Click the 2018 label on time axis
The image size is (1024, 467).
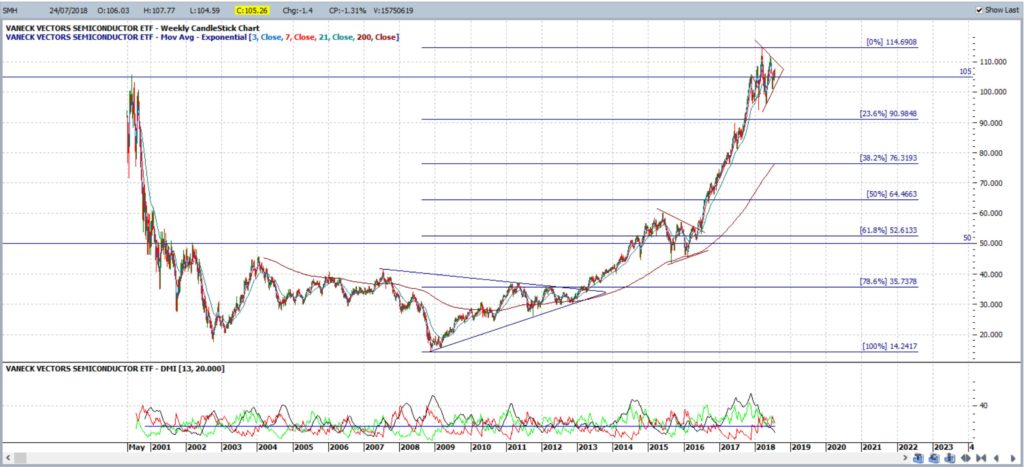(765, 447)
